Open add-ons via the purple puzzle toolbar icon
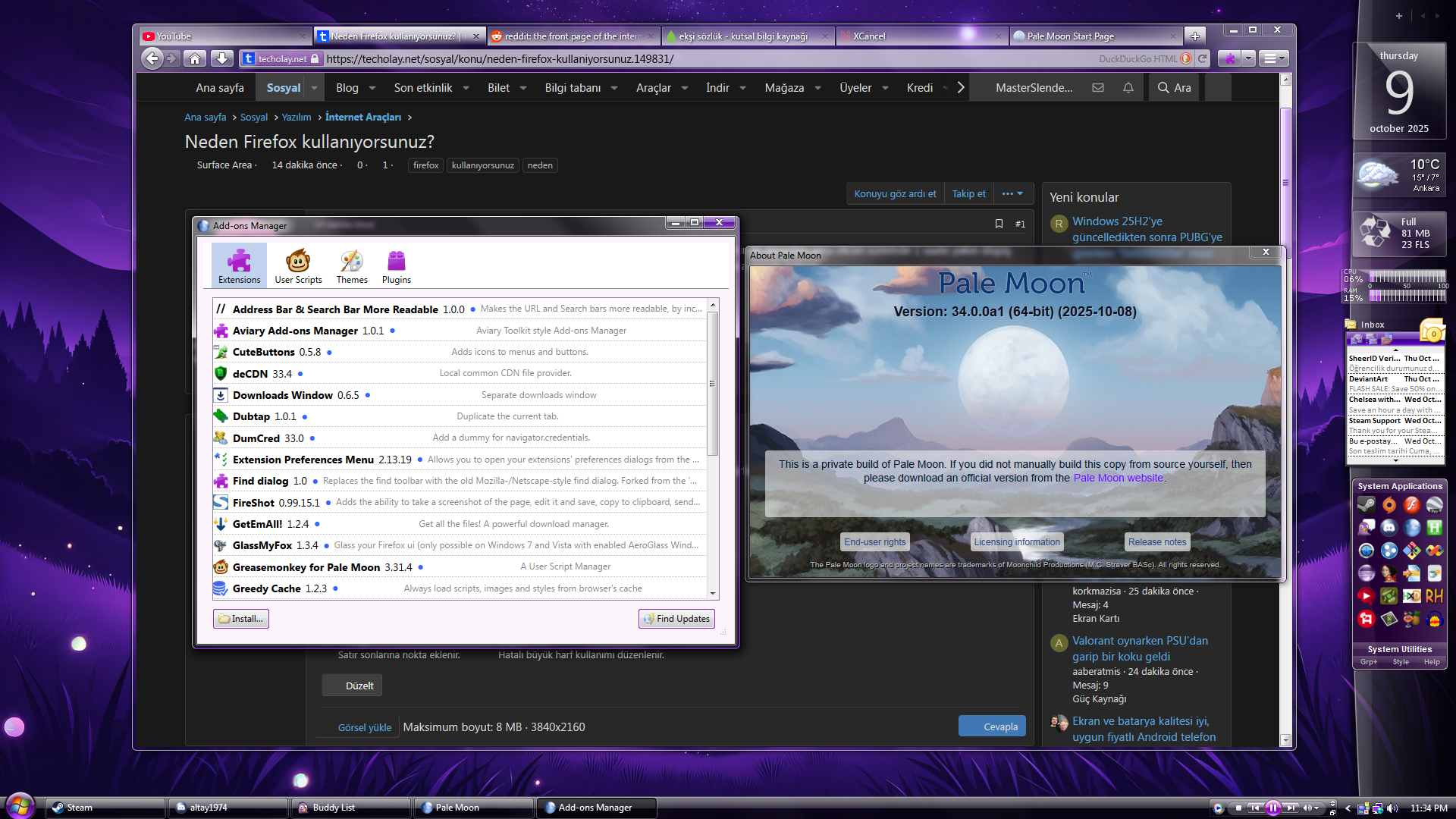Viewport: 1456px width, 819px height. point(1229,58)
